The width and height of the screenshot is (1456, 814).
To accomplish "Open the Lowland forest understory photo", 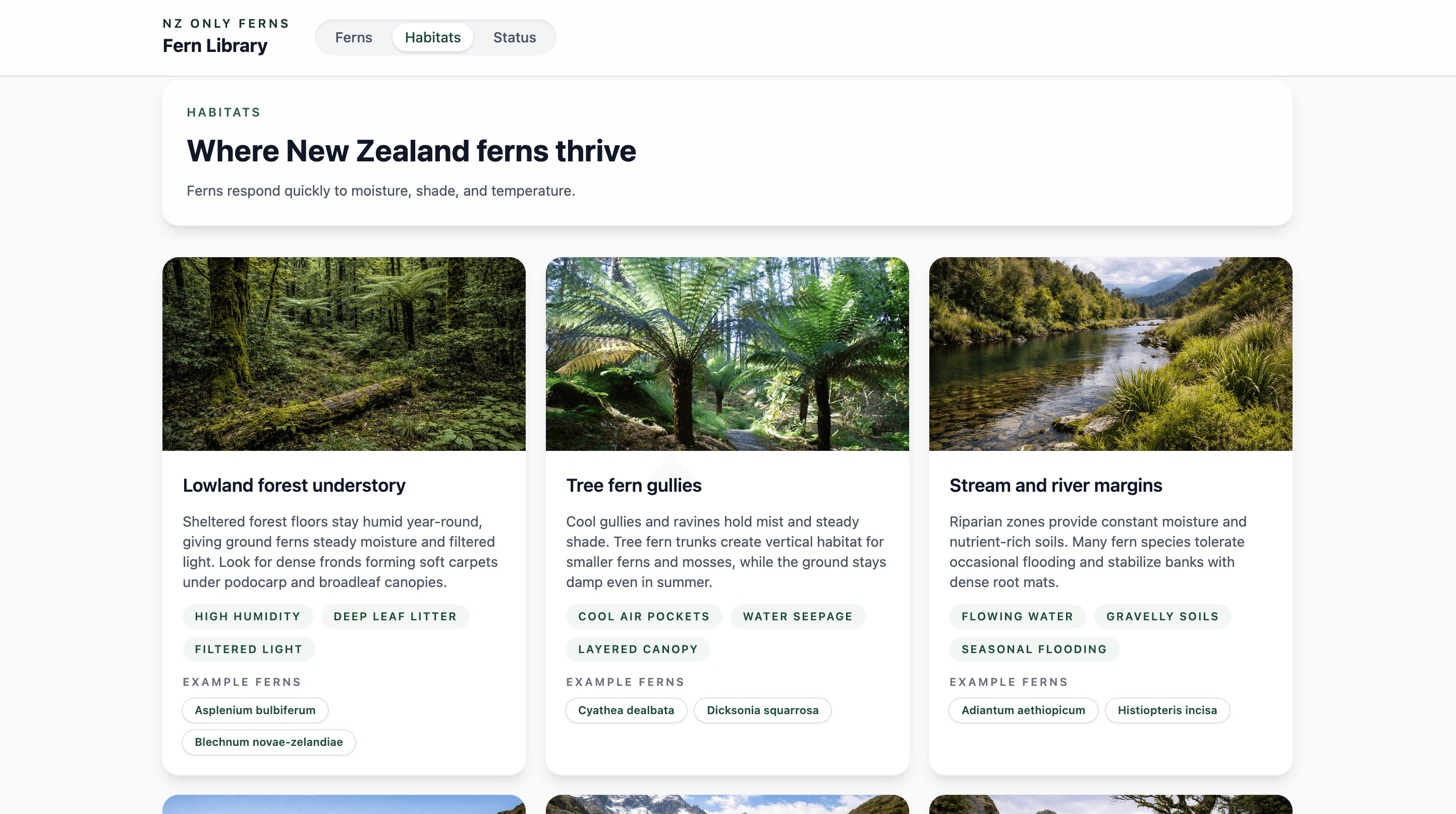I will [x=344, y=354].
